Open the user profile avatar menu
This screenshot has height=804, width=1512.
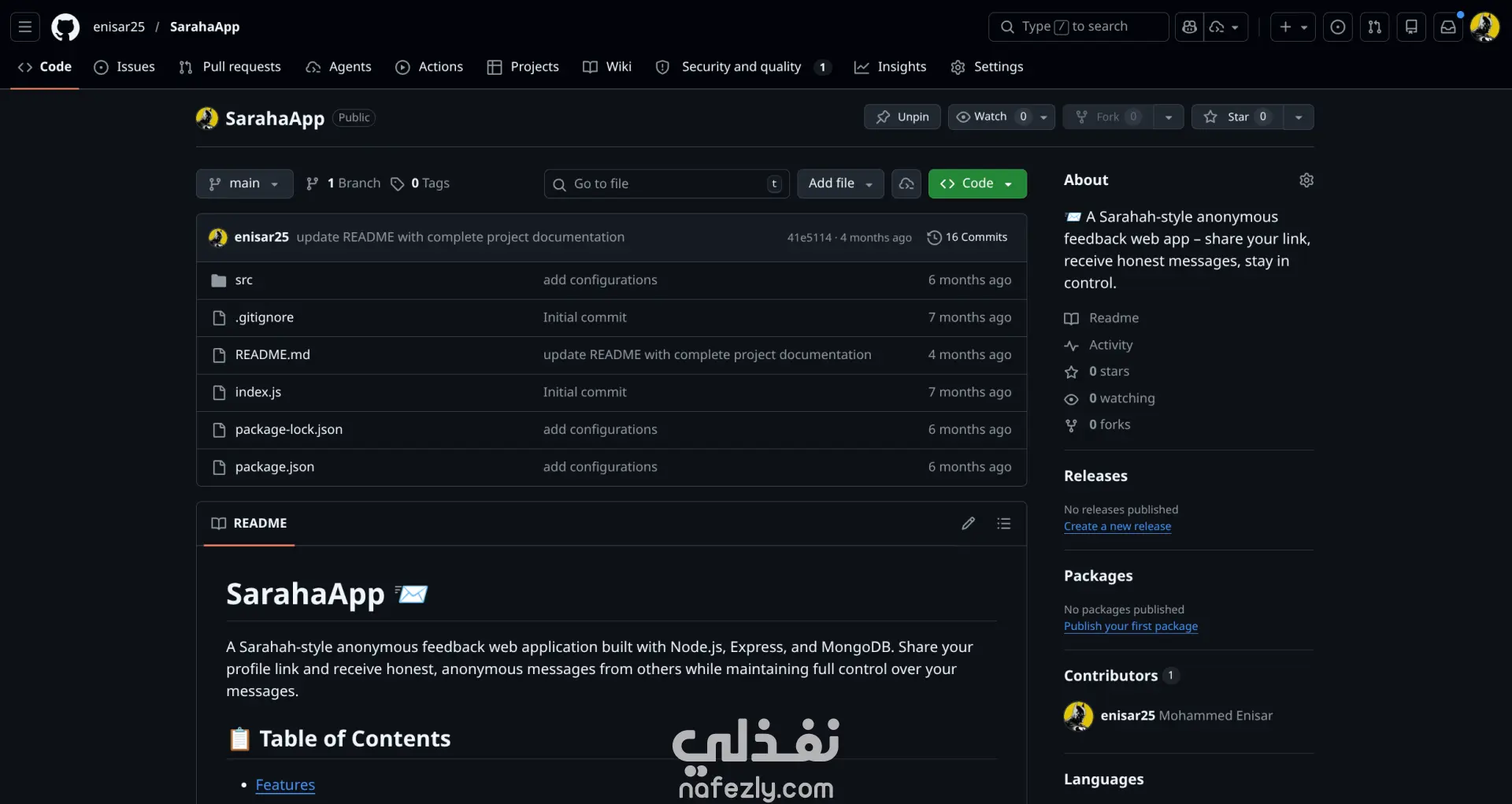(x=1484, y=27)
